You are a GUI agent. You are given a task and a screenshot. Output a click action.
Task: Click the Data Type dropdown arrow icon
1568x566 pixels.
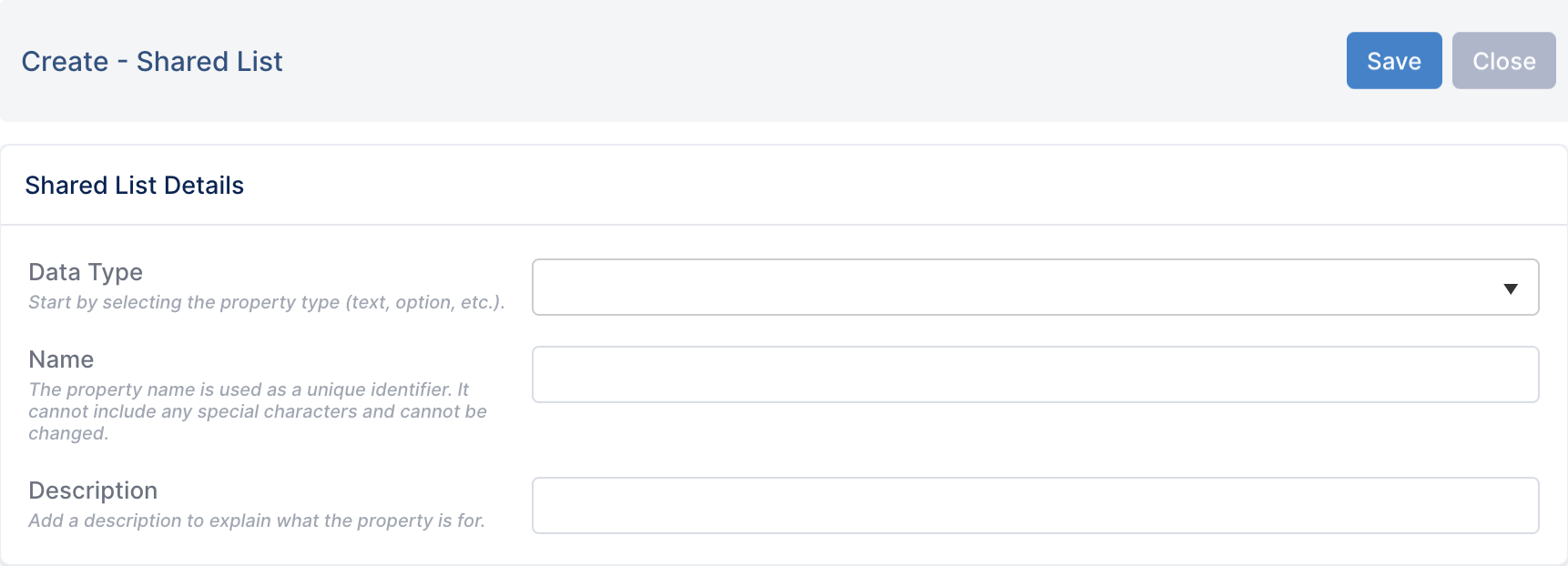pos(1511,288)
